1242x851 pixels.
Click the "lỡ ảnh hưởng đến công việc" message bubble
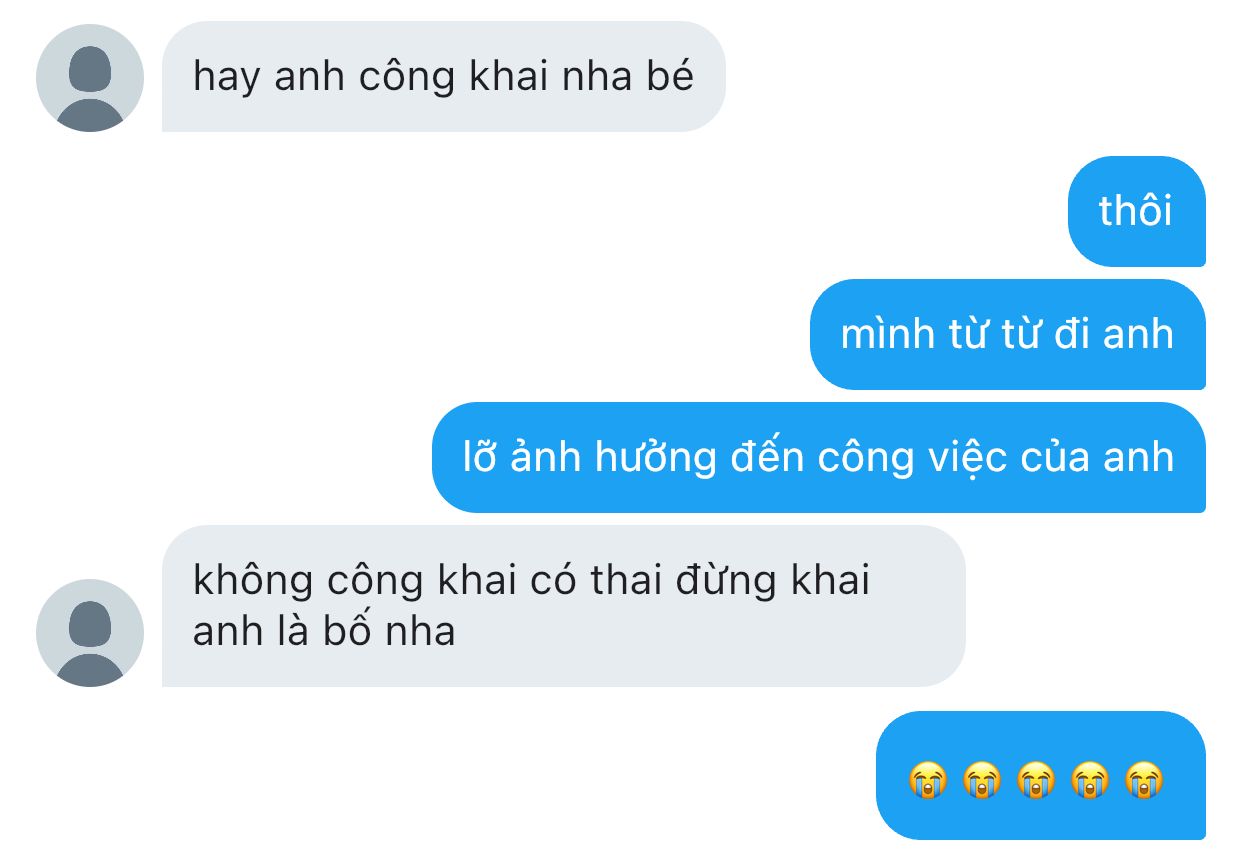[x=819, y=457]
